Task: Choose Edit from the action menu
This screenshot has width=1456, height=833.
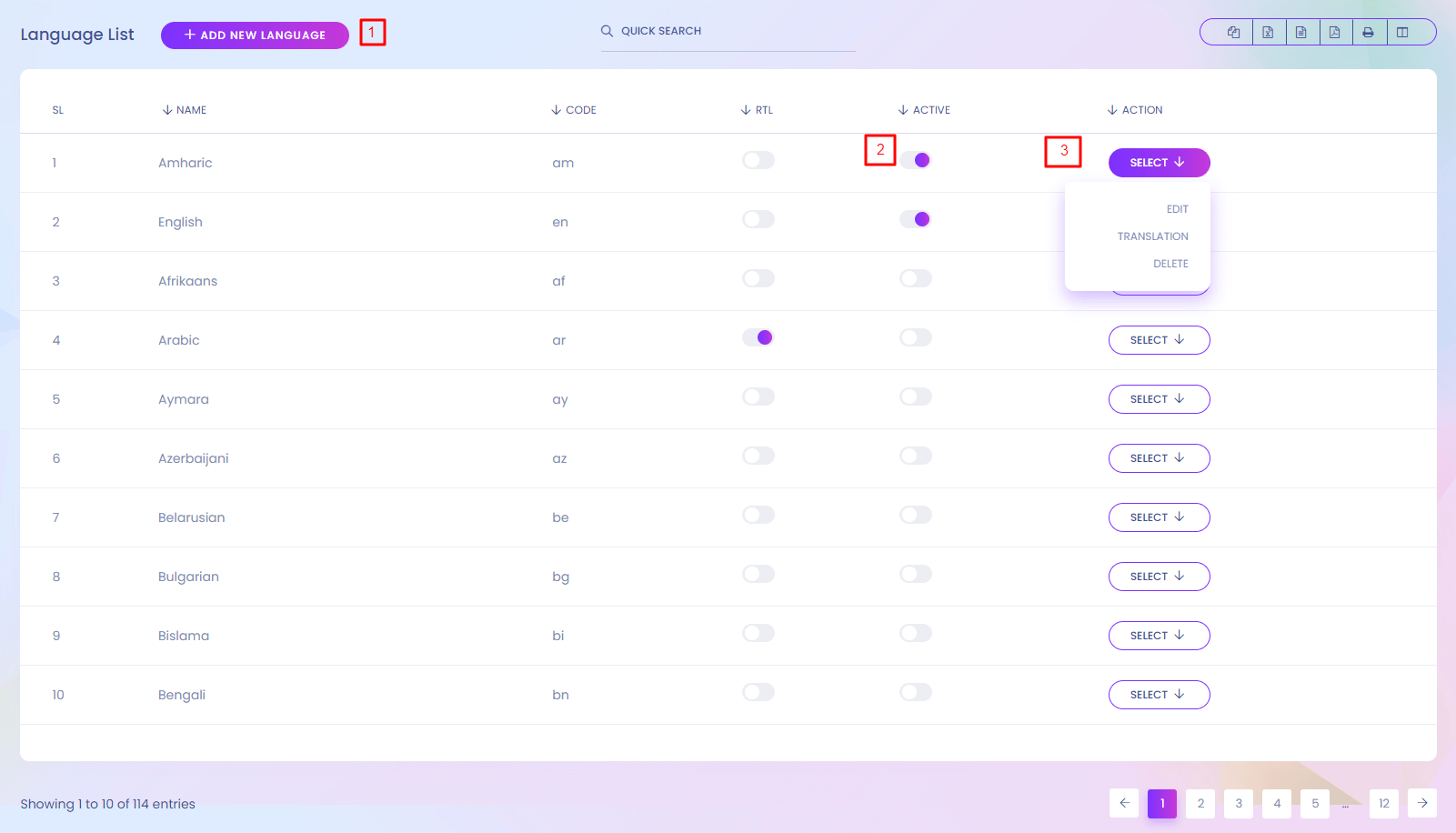Action: point(1177,209)
